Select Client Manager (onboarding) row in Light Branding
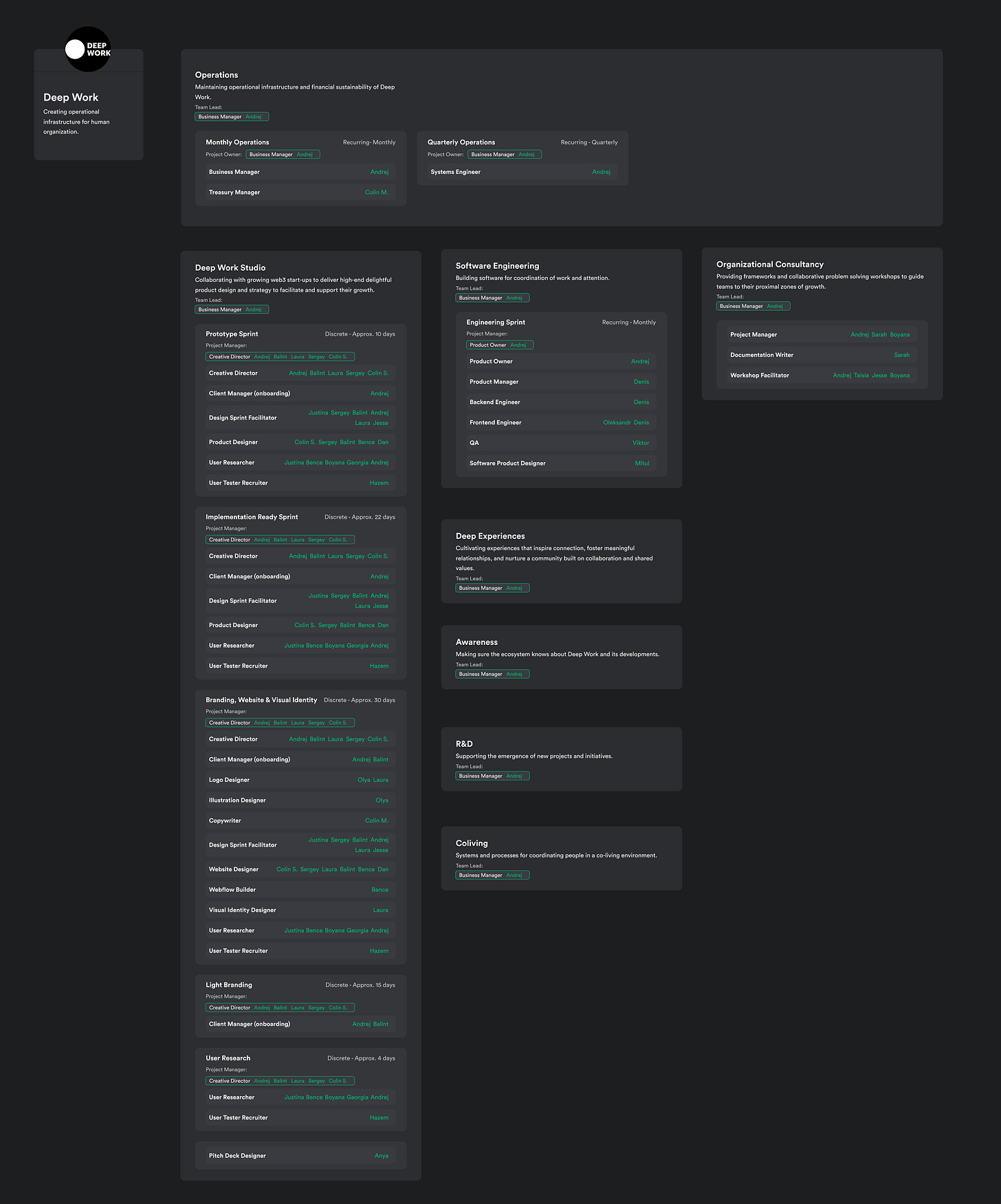The width and height of the screenshot is (1001, 1204). click(300, 1024)
